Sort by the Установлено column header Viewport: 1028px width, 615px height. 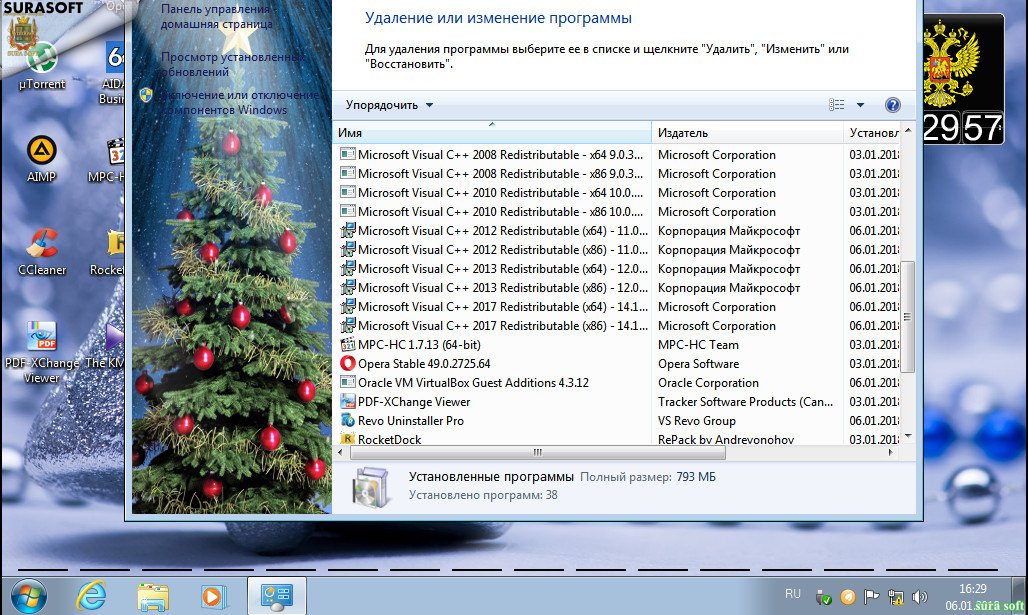click(x=873, y=132)
